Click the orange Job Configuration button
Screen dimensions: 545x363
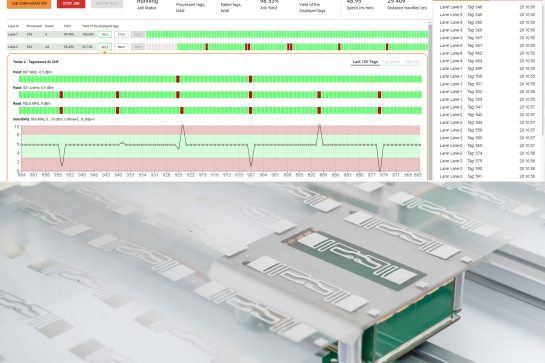click(x=29, y=3)
